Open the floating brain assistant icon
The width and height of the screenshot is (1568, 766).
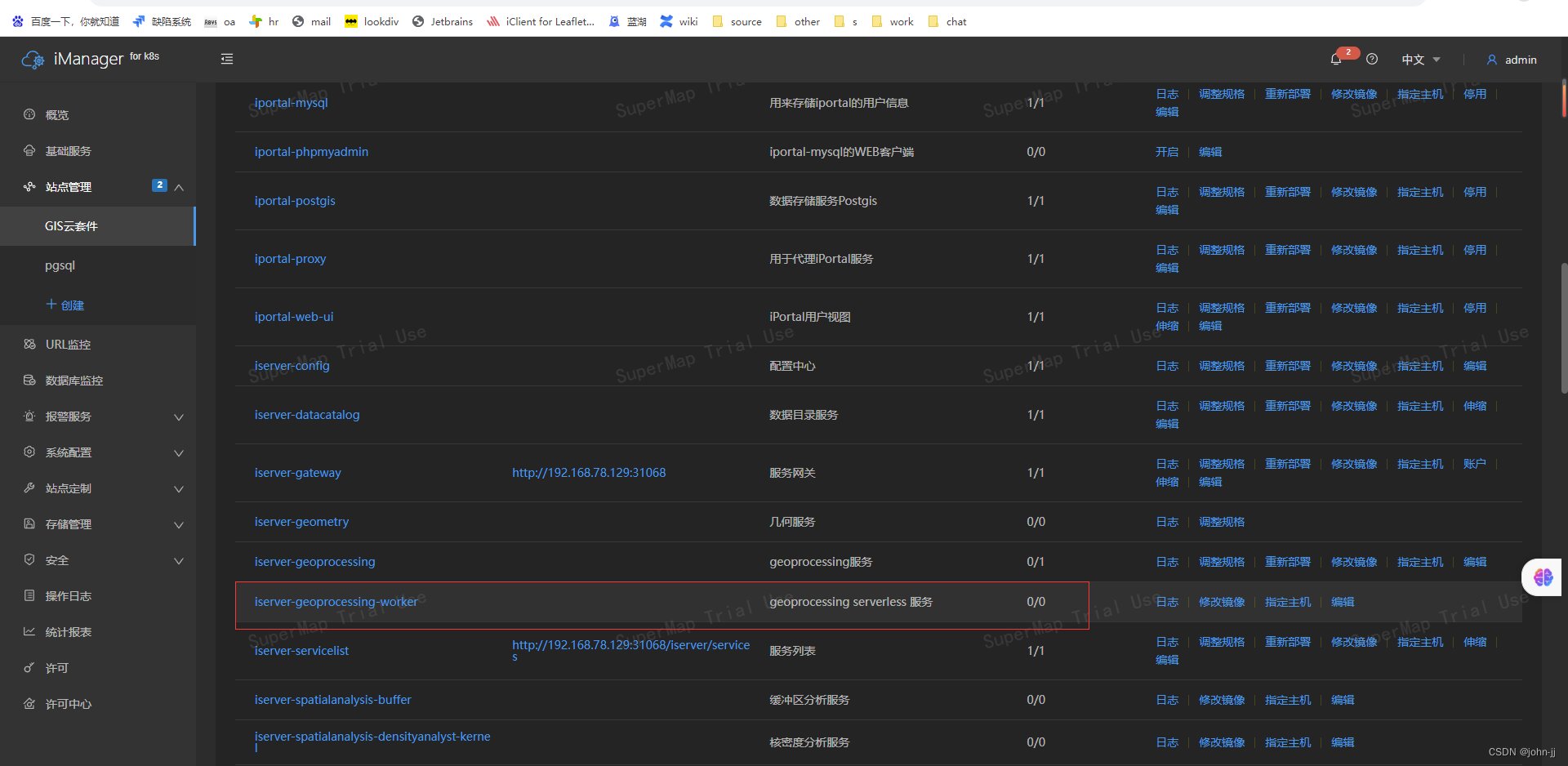(x=1543, y=577)
